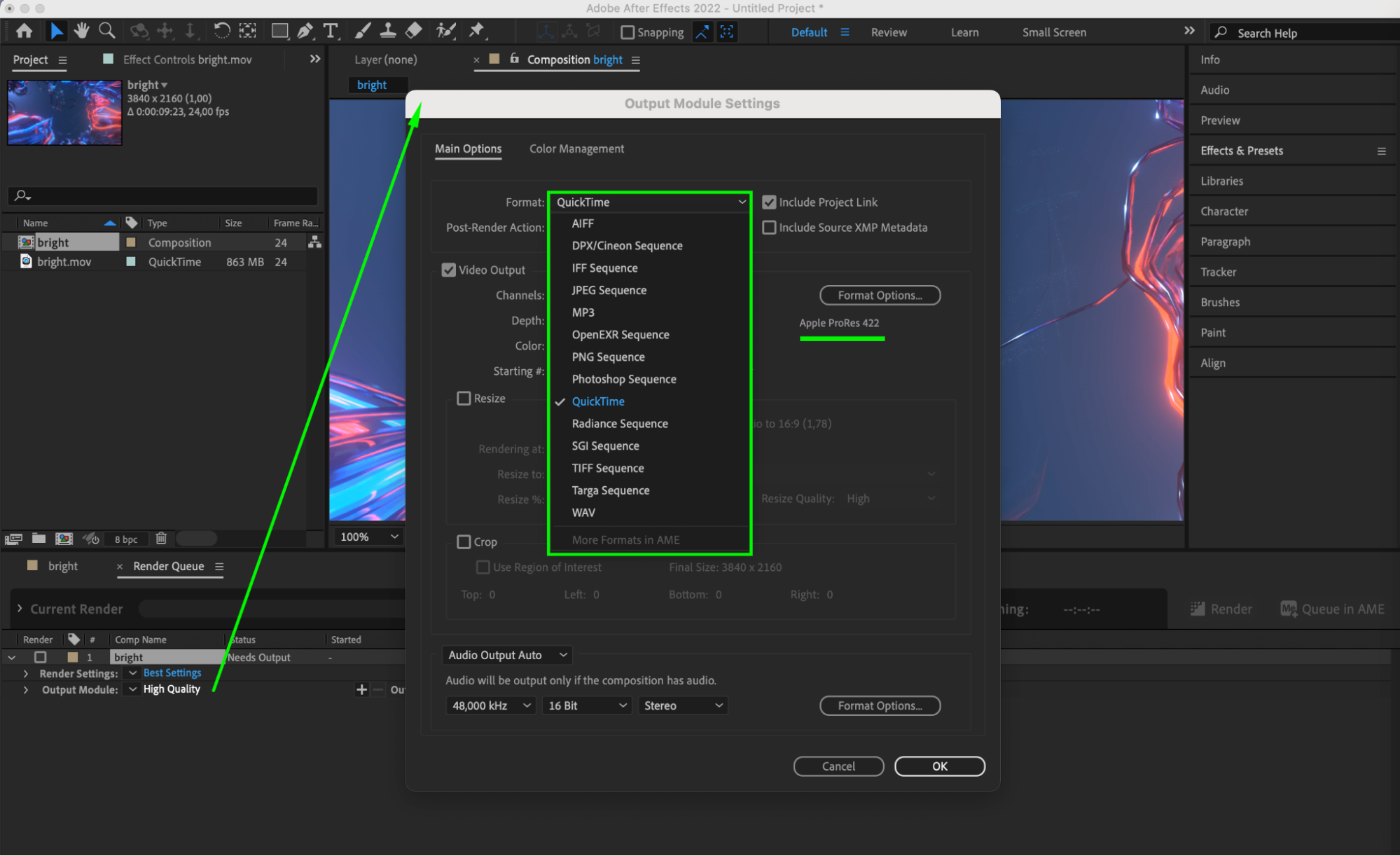Select the Pen tool

click(x=305, y=31)
